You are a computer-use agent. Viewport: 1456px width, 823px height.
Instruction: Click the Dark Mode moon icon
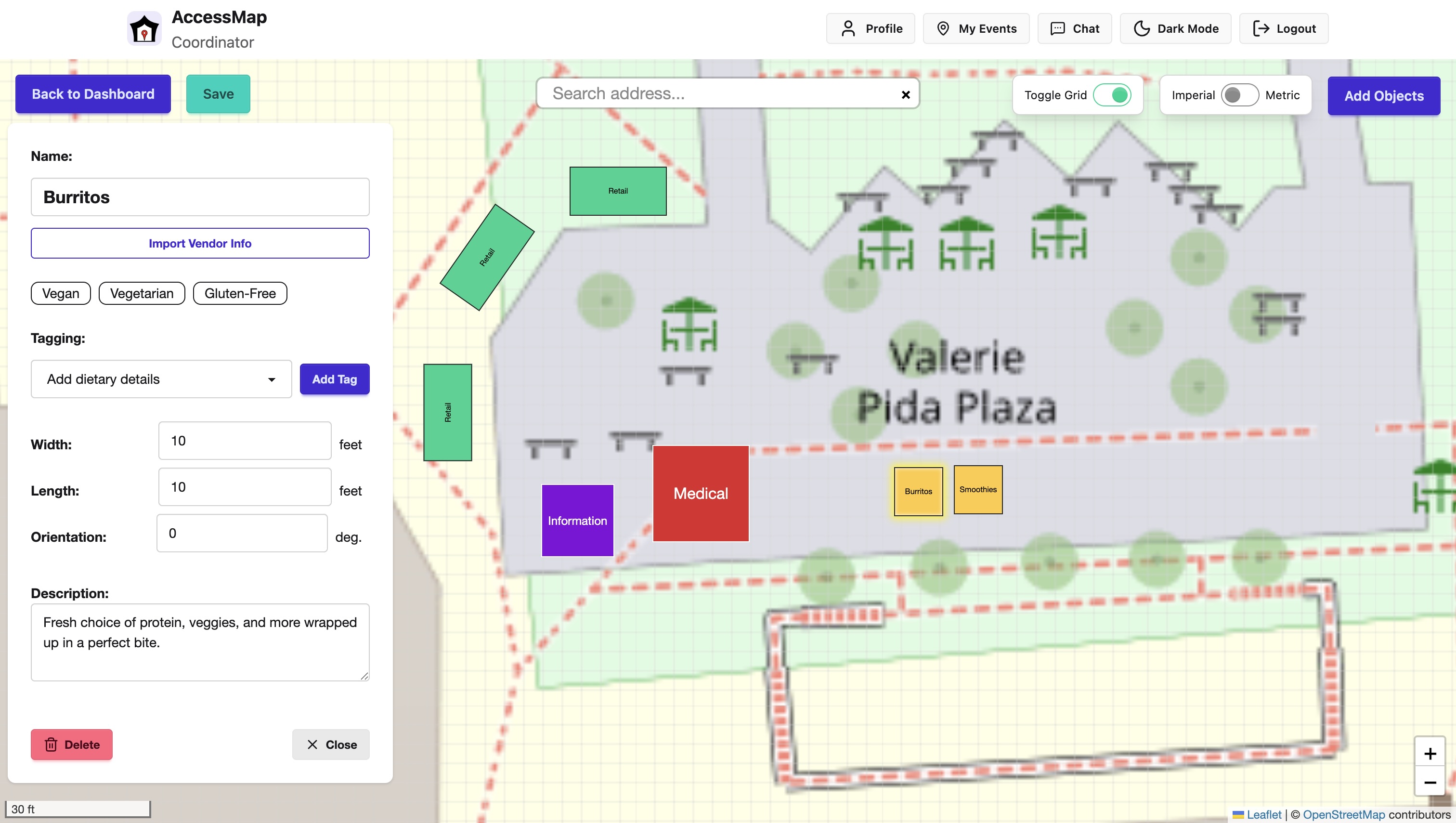[1142, 29]
